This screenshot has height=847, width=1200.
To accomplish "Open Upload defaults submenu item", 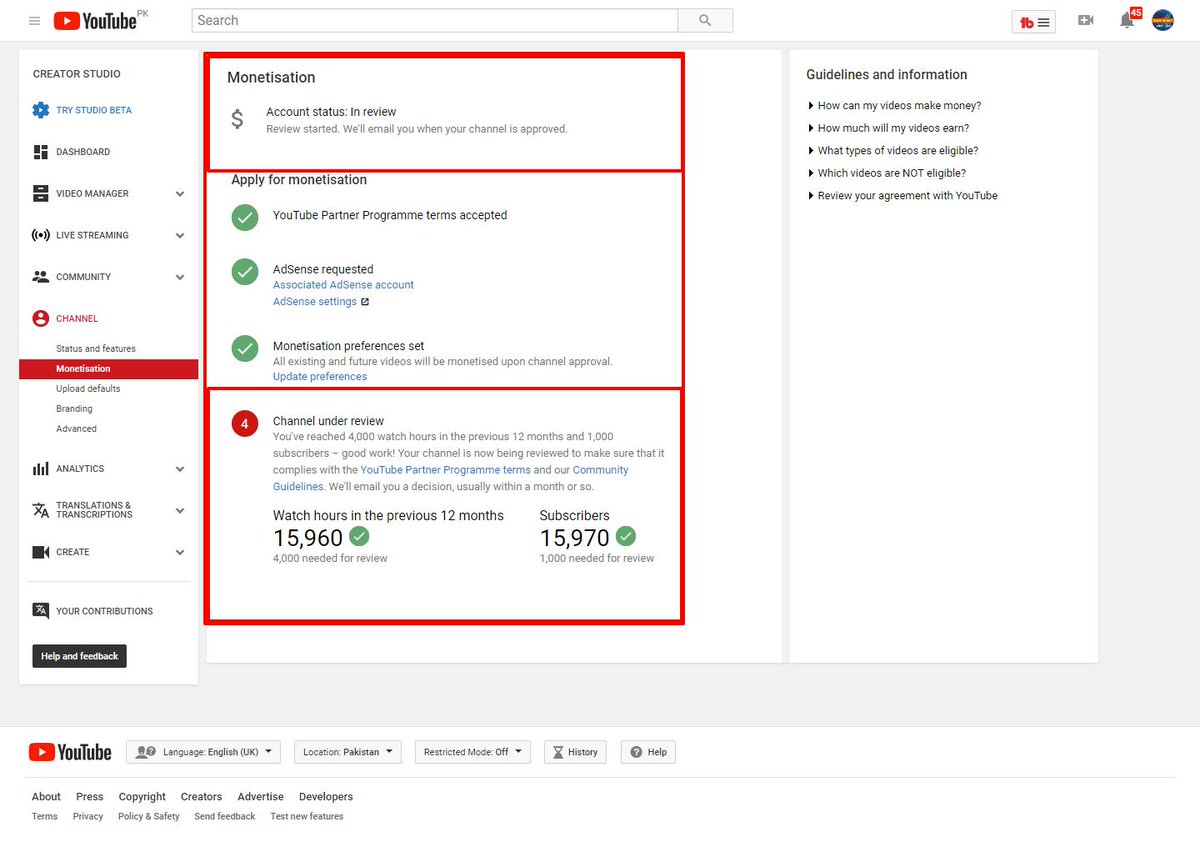I will (88, 389).
